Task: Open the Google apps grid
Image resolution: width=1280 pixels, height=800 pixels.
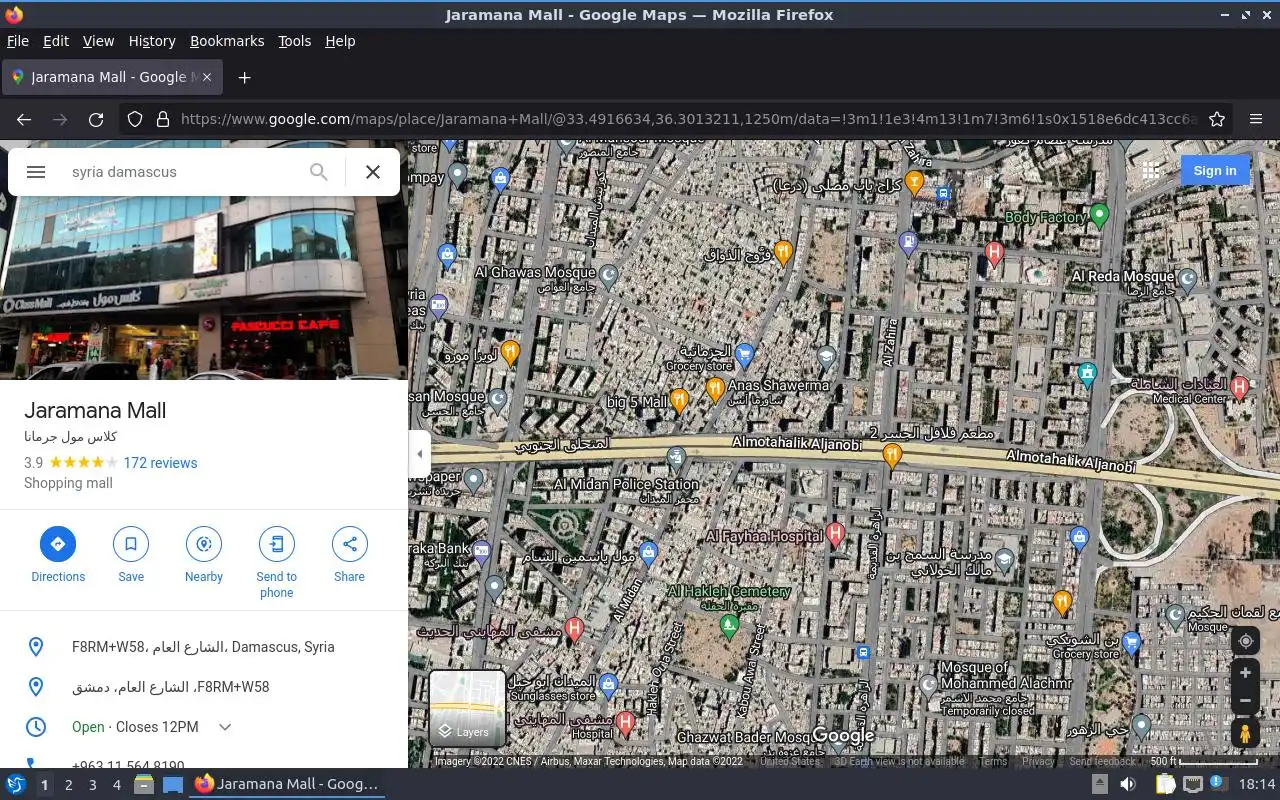Action: [x=1151, y=171]
